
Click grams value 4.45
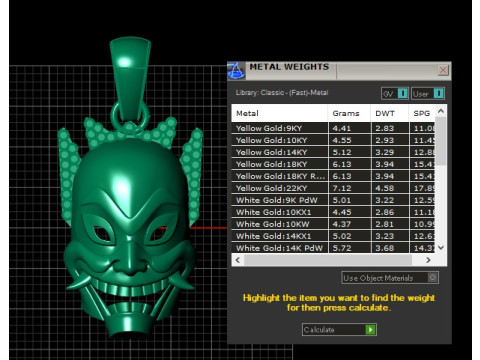pyautogui.click(x=342, y=212)
